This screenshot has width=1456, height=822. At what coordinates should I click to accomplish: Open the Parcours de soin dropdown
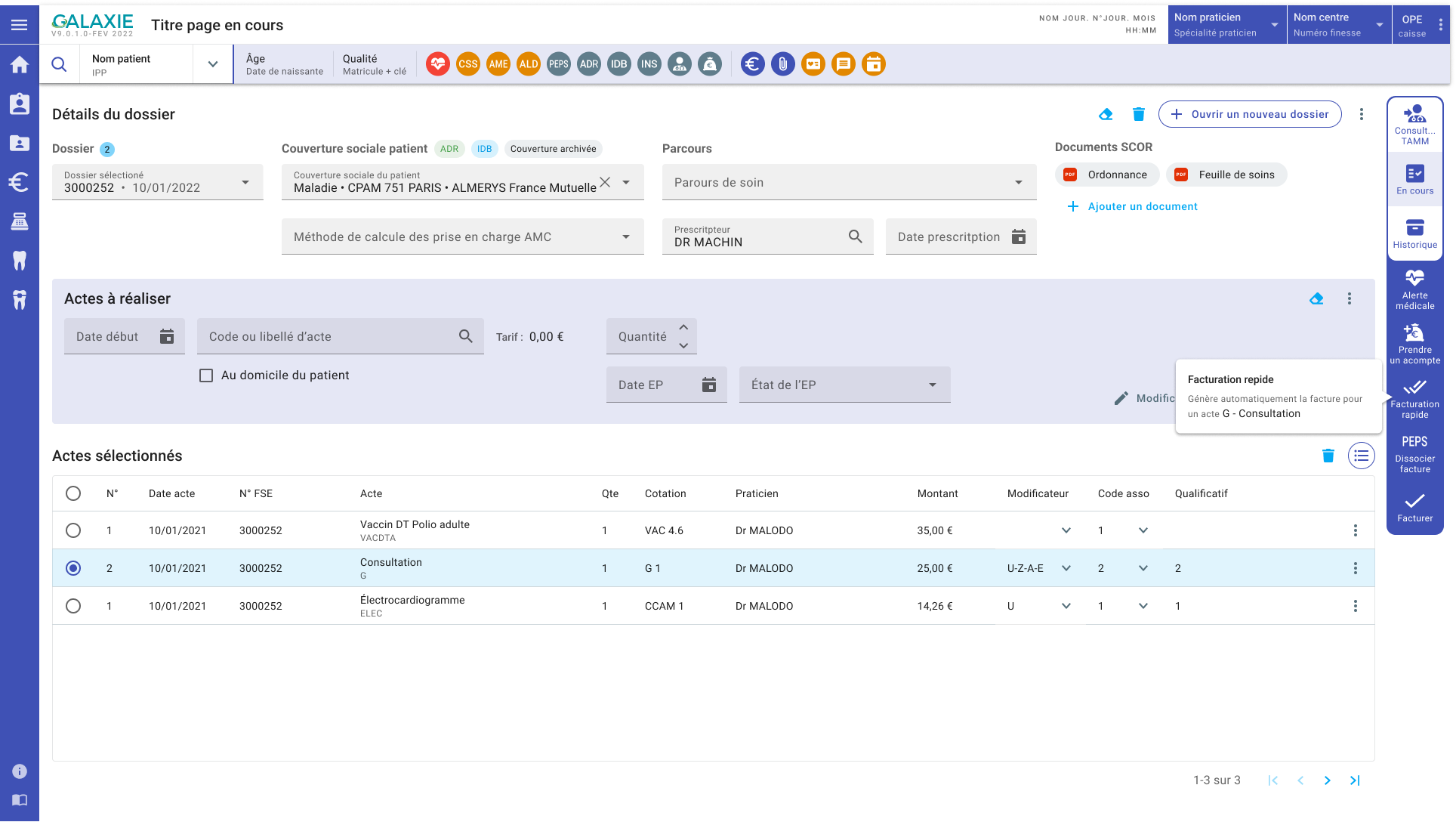tap(849, 182)
